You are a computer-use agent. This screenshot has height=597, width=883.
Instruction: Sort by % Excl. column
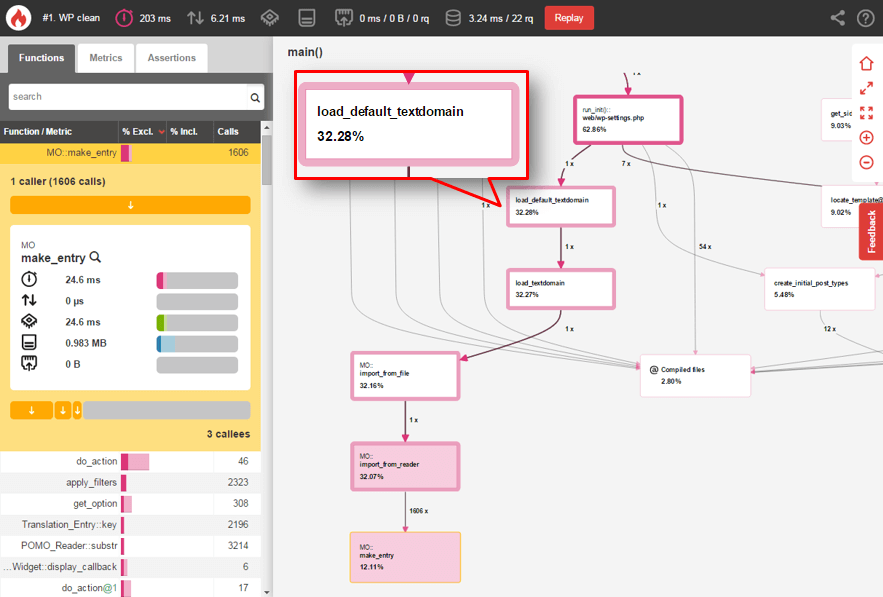pyautogui.click(x=142, y=131)
